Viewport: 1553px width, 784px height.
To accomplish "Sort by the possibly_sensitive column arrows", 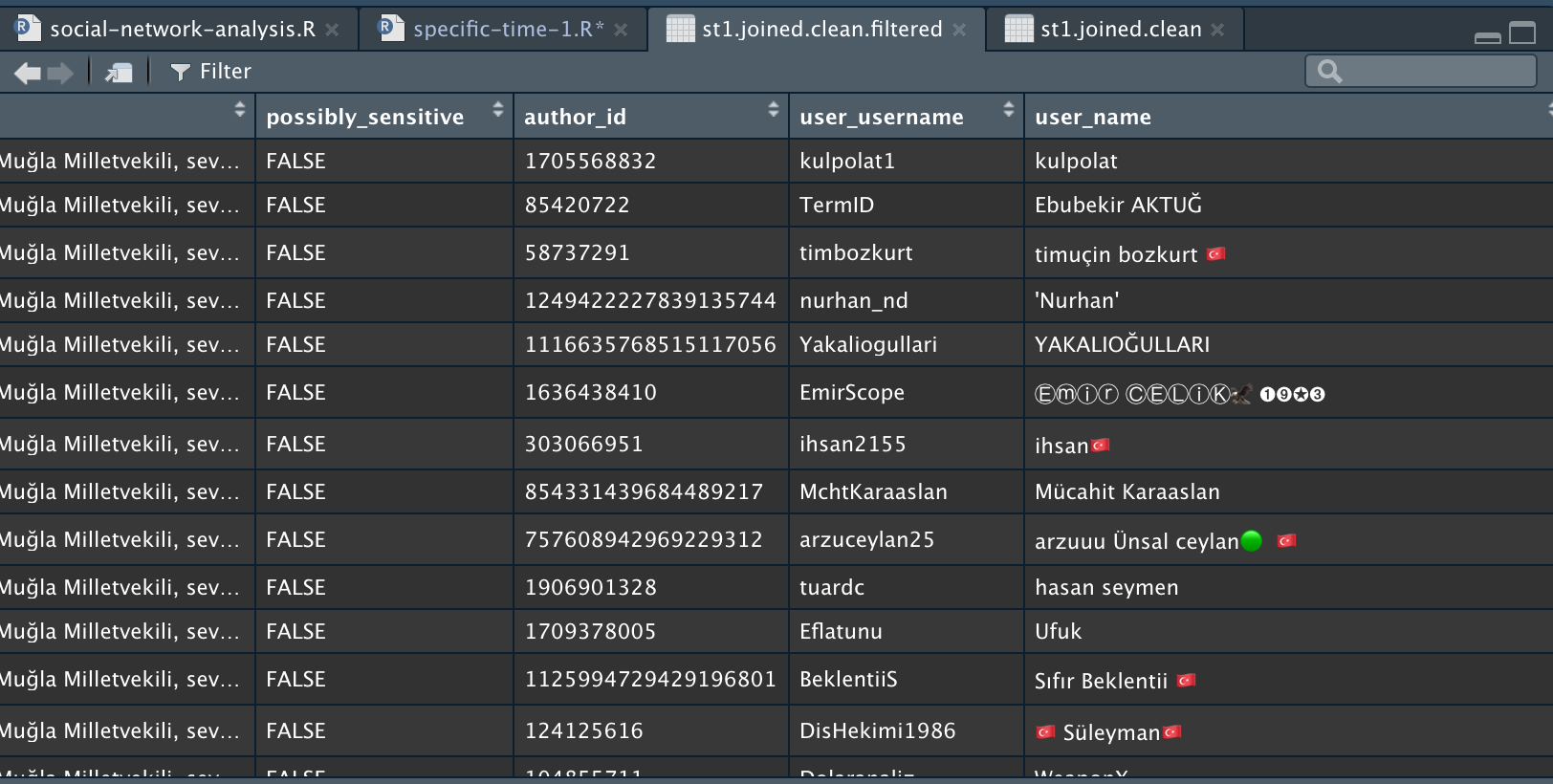I will click(497, 110).
